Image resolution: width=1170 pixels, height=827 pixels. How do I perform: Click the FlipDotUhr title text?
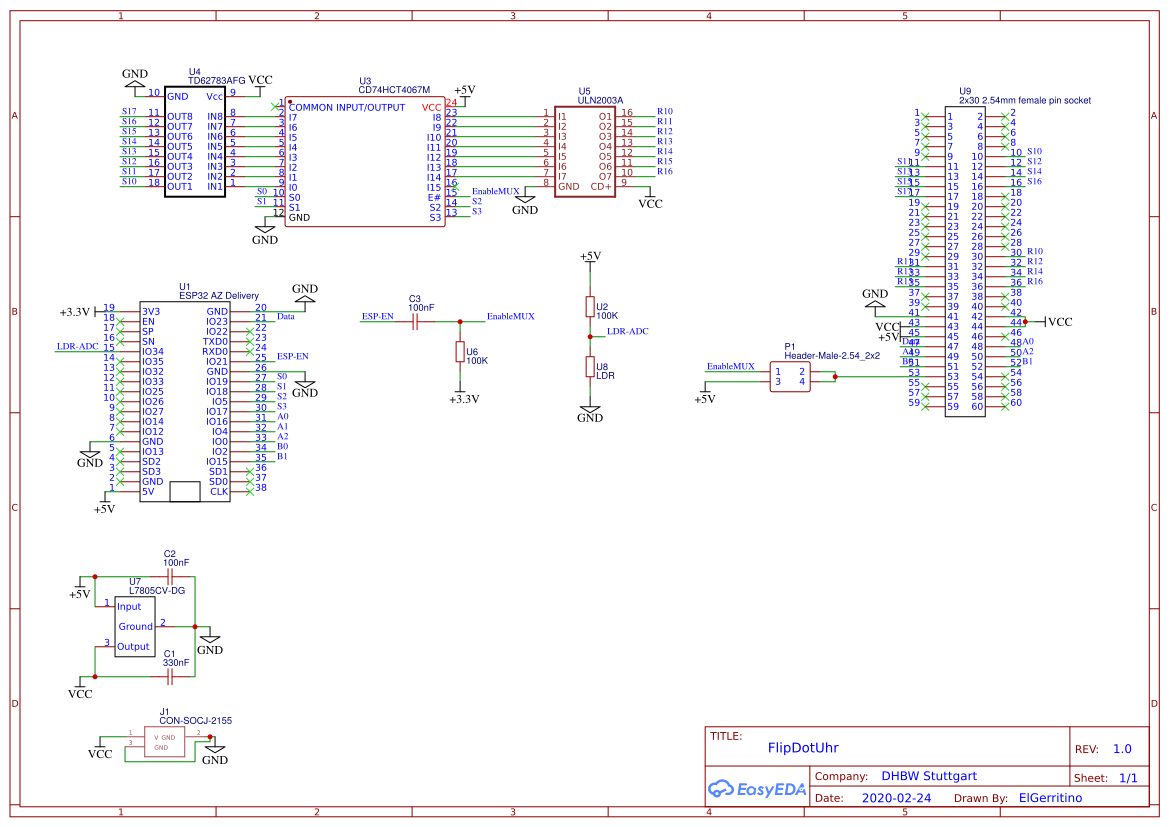click(x=803, y=747)
